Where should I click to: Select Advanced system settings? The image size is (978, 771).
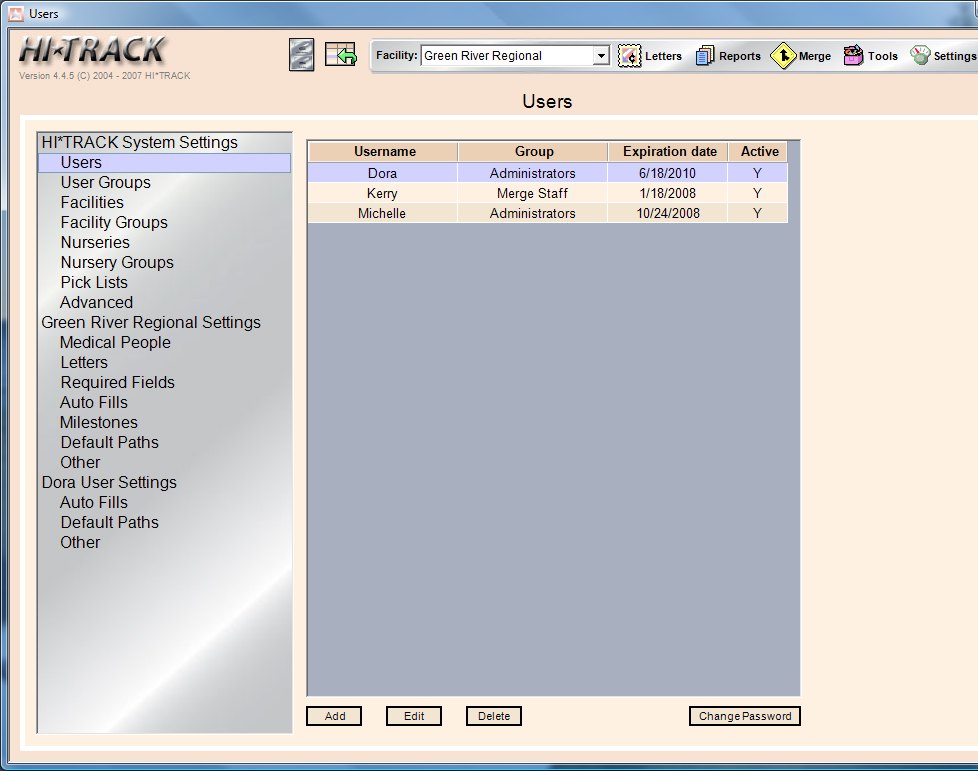pyautogui.click(x=97, y=303)
